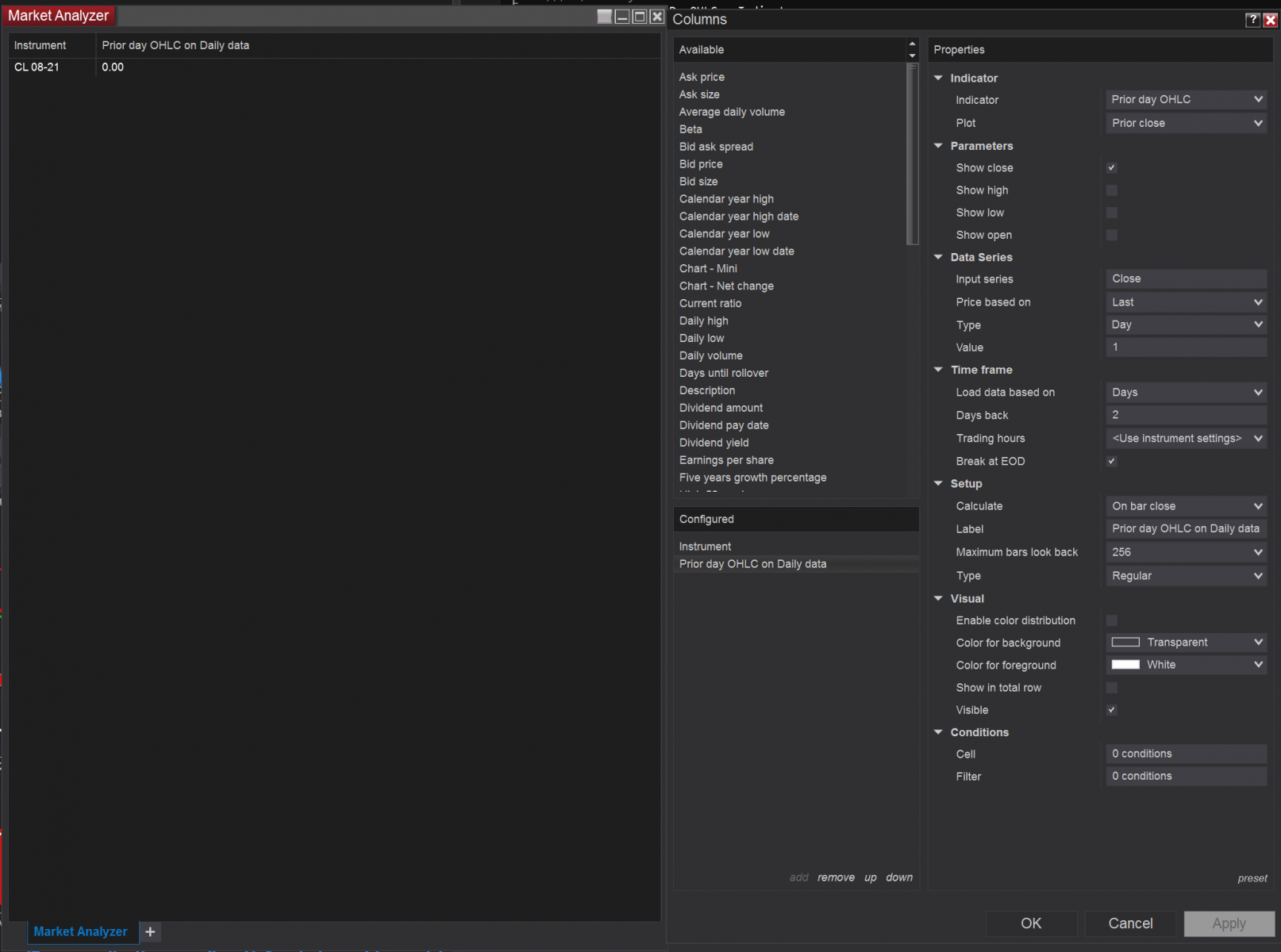Screen dimensions: 1281x952
Task: Collapse the Visual section
Action: point(938,598)
